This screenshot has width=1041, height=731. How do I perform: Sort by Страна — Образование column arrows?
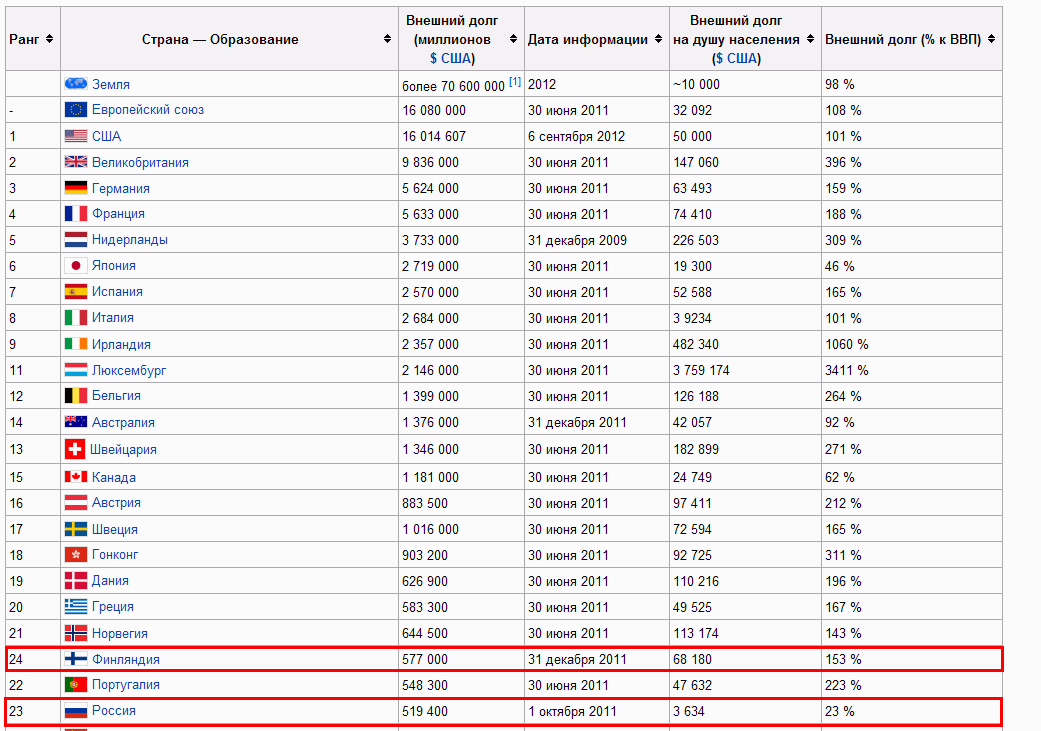coord(388,39)
